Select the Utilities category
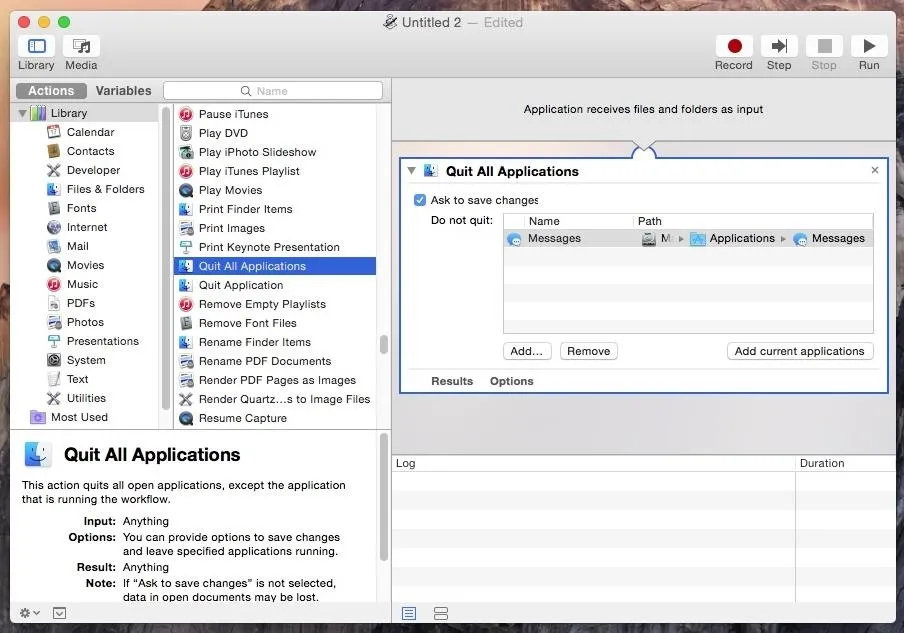 point(84,398)
